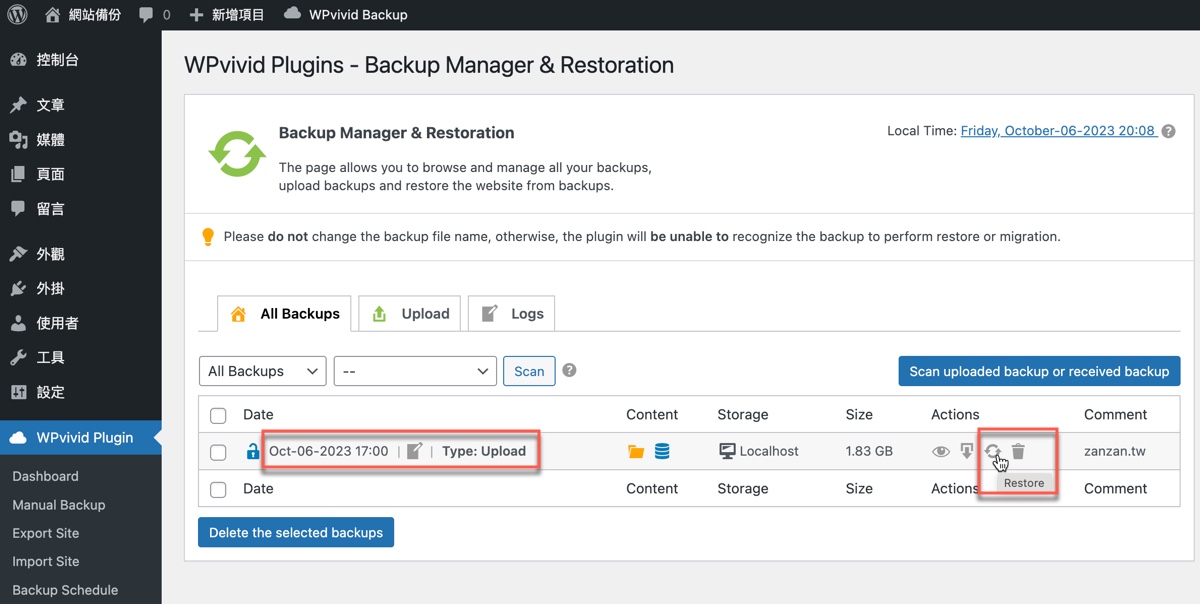Tick the select-all checkbox in table footer
Screen dimensions: 1200x604
point(218,489)
